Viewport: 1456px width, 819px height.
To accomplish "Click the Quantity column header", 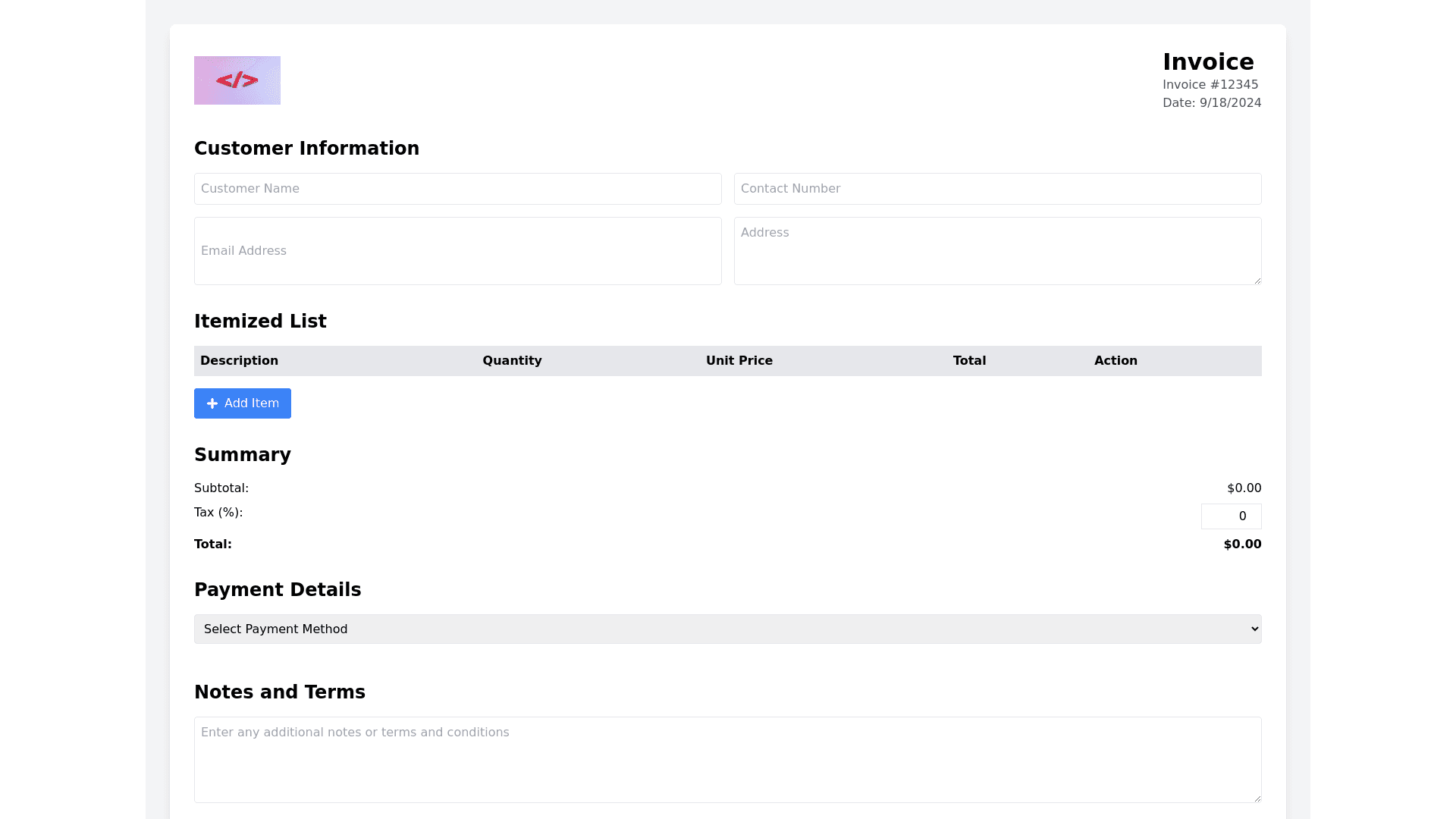I will 512,360.
